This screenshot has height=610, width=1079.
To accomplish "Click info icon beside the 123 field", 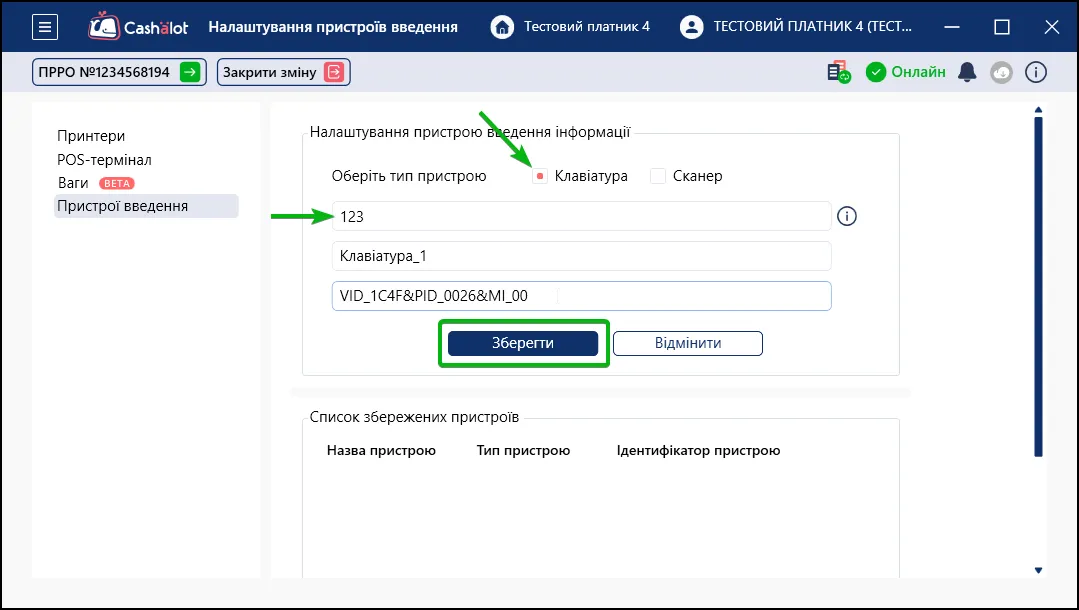I will (847, 216).
